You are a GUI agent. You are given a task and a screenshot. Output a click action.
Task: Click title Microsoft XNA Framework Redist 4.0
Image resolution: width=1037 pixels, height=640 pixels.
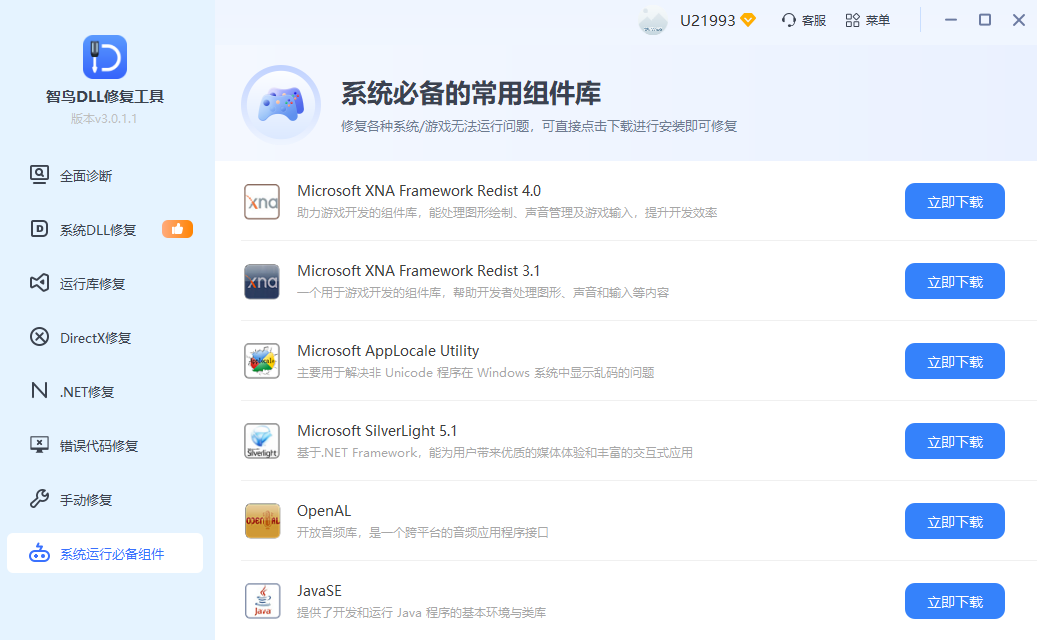pos(419,191)
